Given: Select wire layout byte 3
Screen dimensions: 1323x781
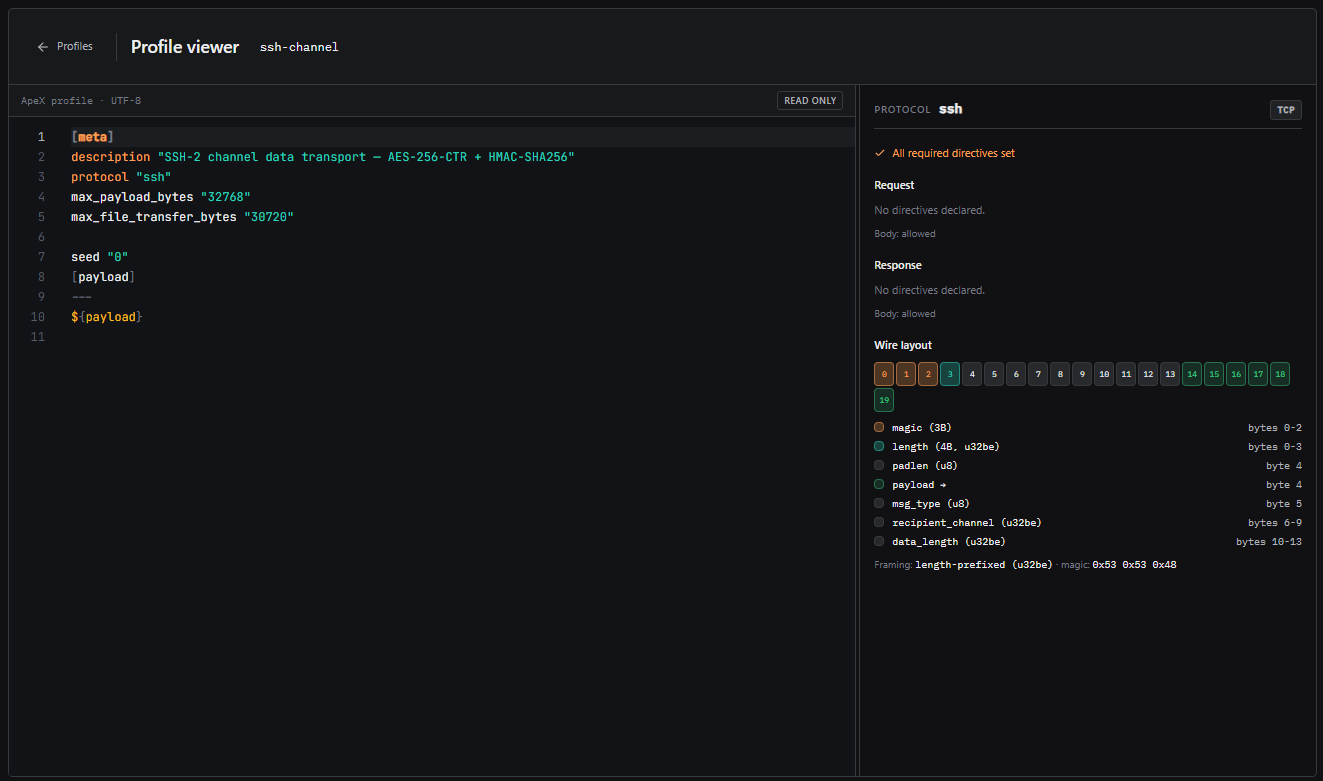Looking at the screenshot, I should 950,374.
